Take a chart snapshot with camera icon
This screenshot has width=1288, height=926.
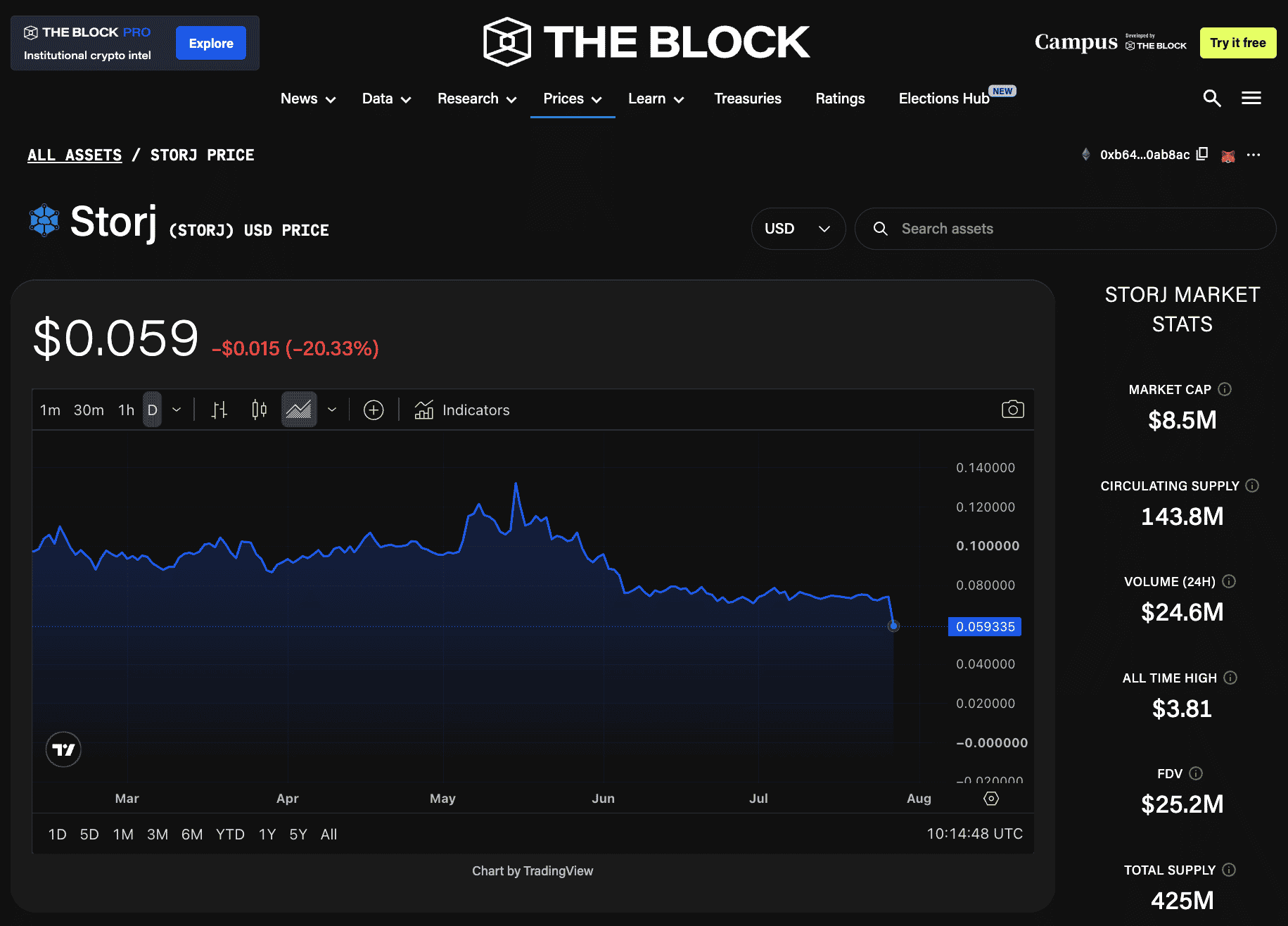(x=1012, y=410)
